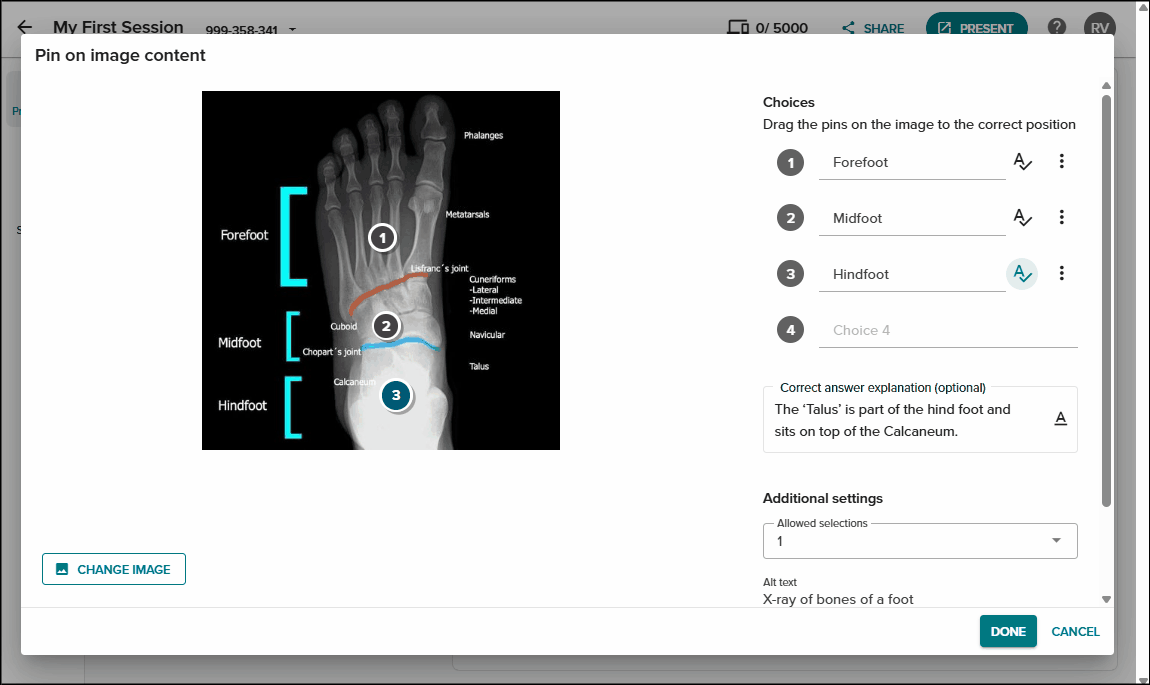
Task: Select pin 1 on the foot image
Action: [382, 238]
